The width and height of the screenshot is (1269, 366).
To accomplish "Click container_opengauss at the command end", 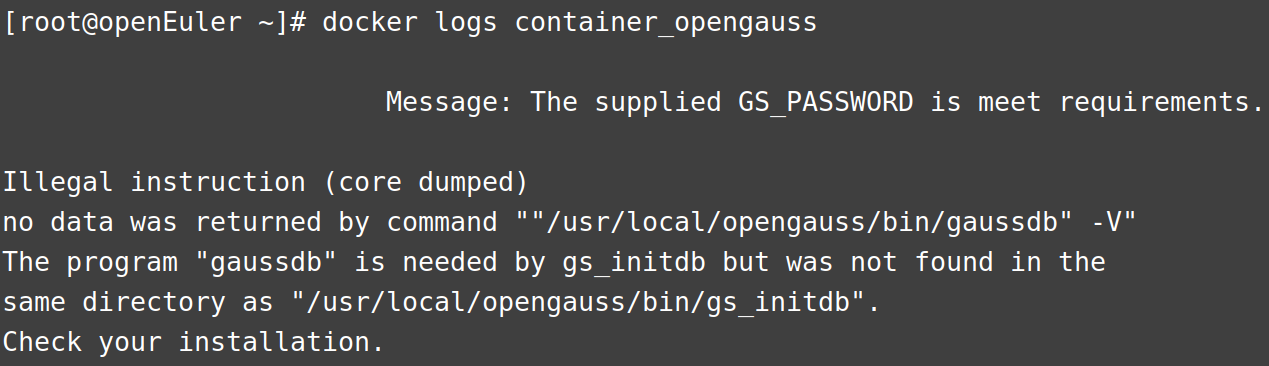I will click(x=666, y=22).
